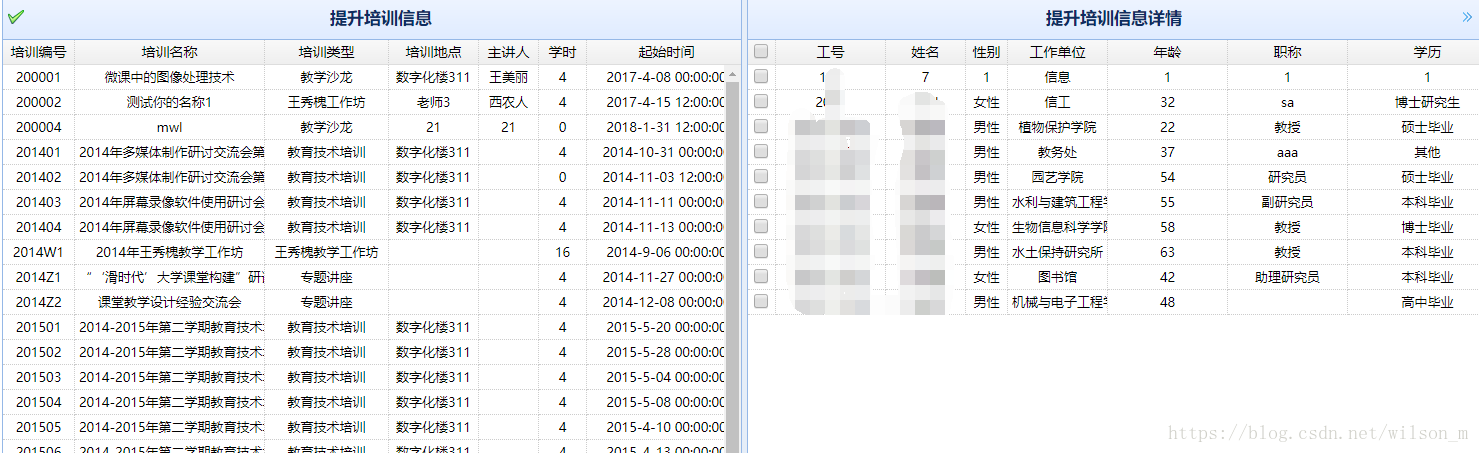Select training row 201404
The image size is (1479, 453).
[x=364, y=227]
